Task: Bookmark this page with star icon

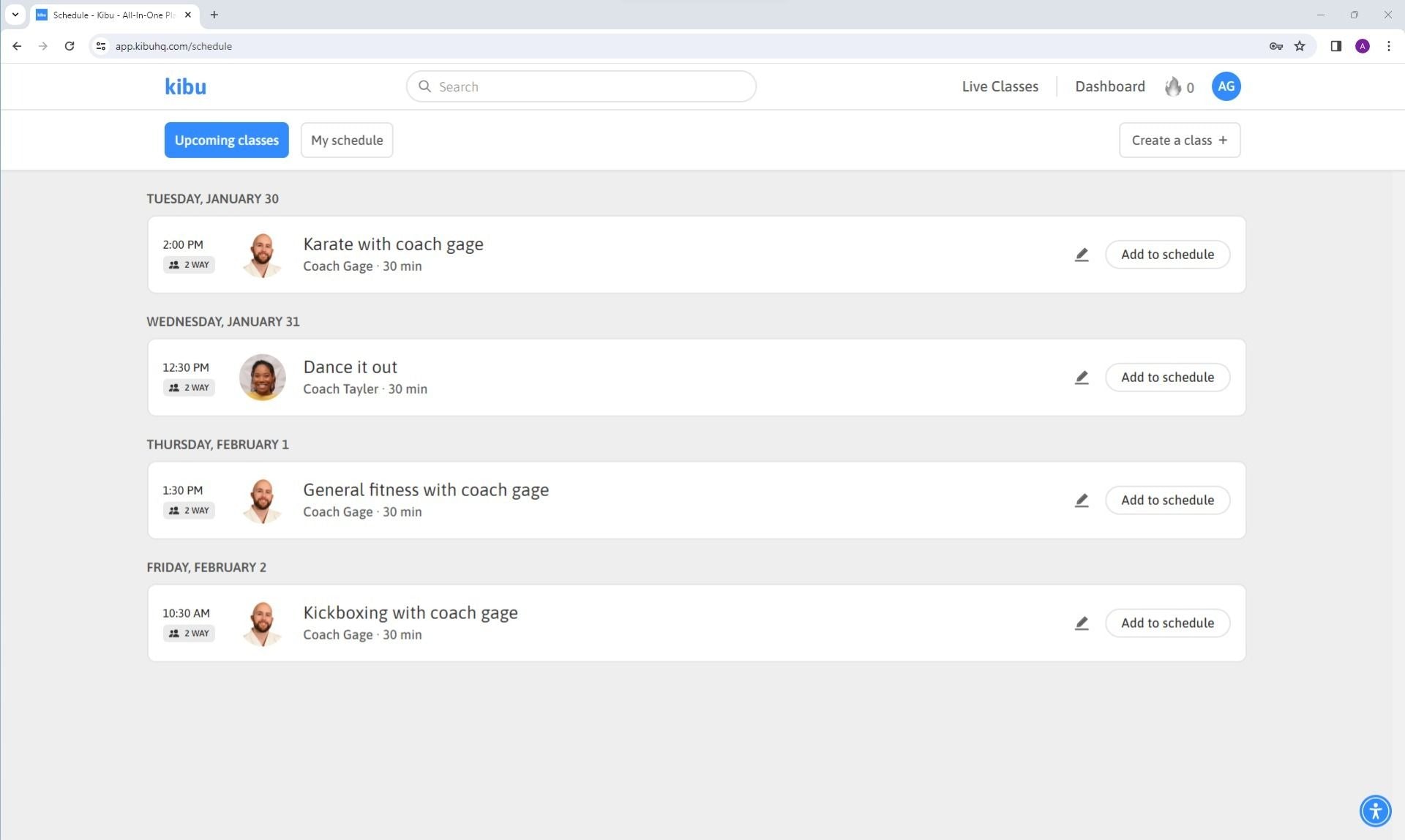Action: (x=1300, y=46)
